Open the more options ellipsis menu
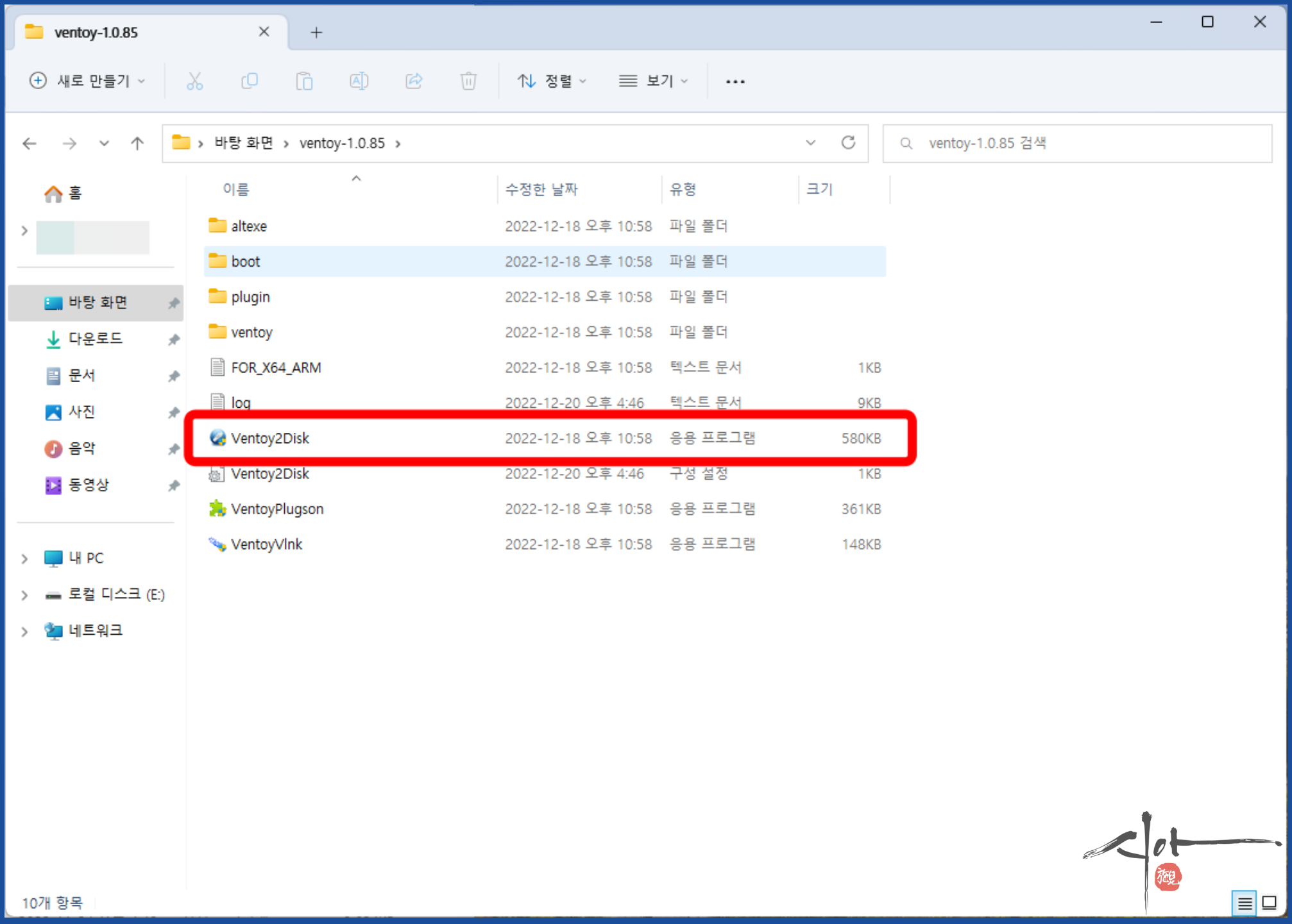Viewport: 1292px width, 924px height. coord(735,81)
